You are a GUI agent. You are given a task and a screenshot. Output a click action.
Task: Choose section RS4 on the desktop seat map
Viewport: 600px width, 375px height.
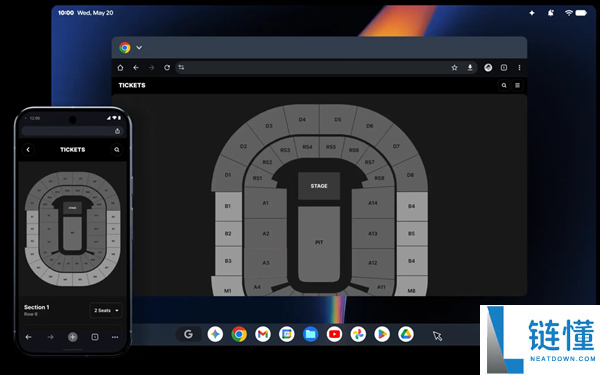tap(307, 147)
